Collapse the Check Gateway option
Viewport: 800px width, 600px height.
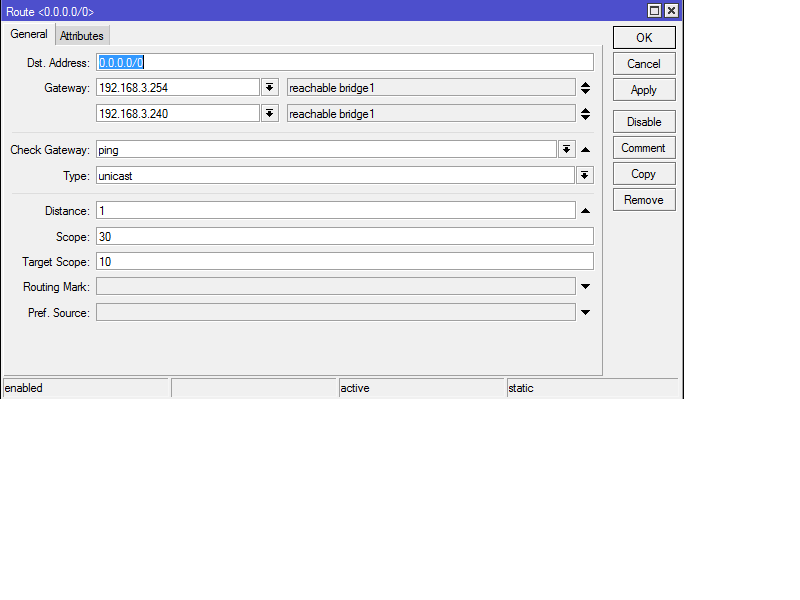[x=585, y=150]
